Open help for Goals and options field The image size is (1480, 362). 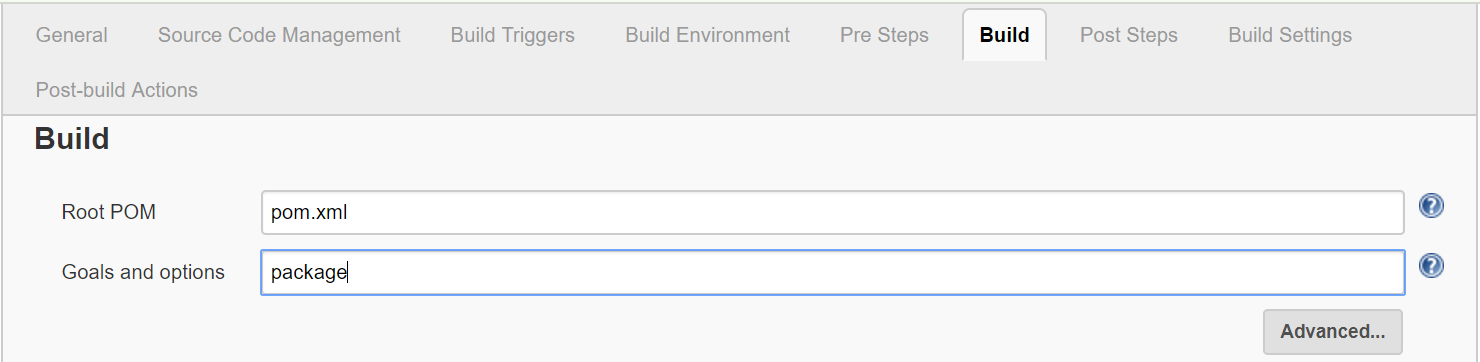1431,266
